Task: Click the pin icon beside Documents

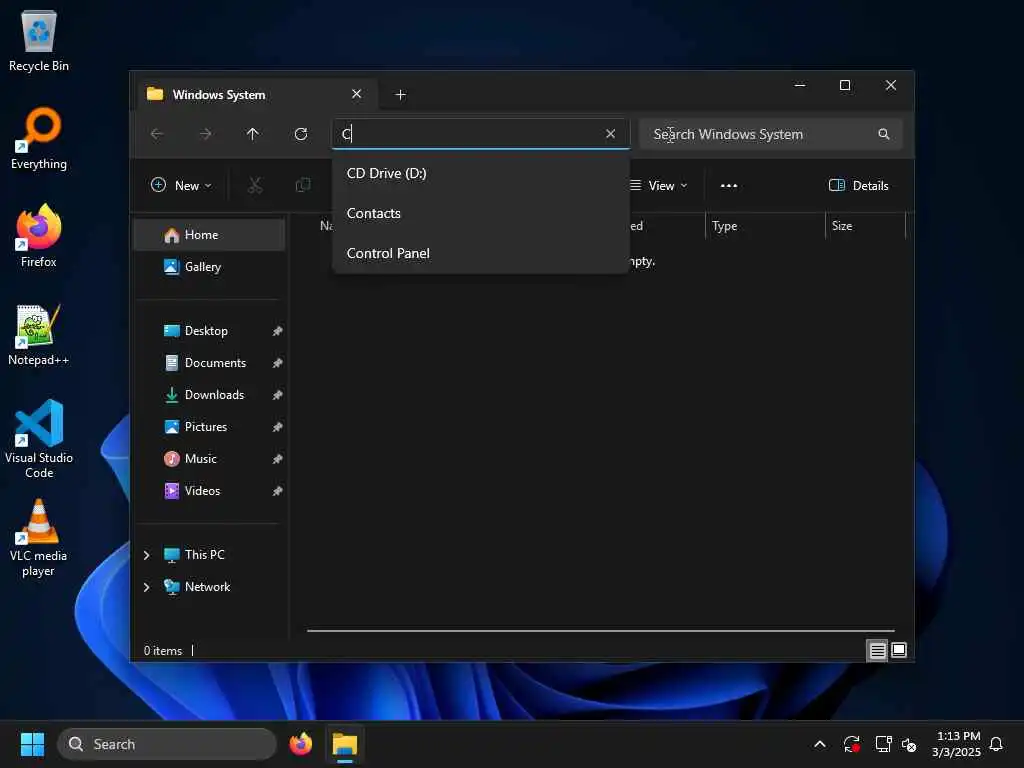Action: [x=278, y=363]
